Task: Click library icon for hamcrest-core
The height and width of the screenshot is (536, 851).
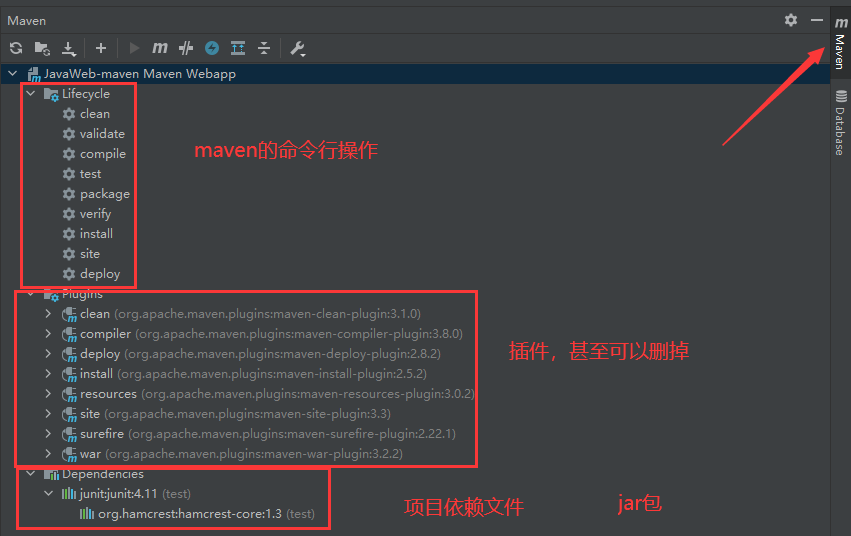Action: [x=87, y=514]
